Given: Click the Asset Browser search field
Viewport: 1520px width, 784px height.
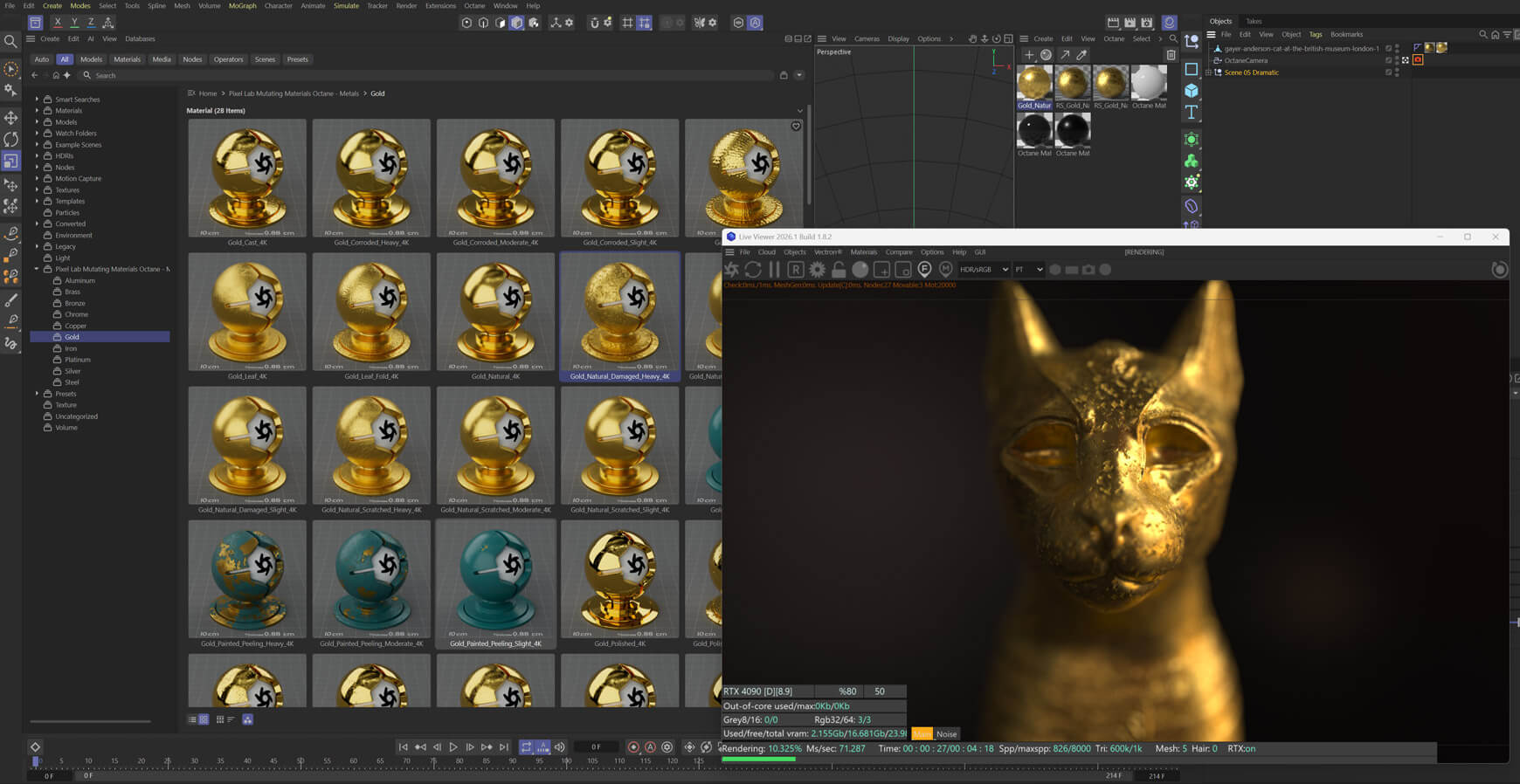Looking at the screenshot, I should tap(428, 76).
